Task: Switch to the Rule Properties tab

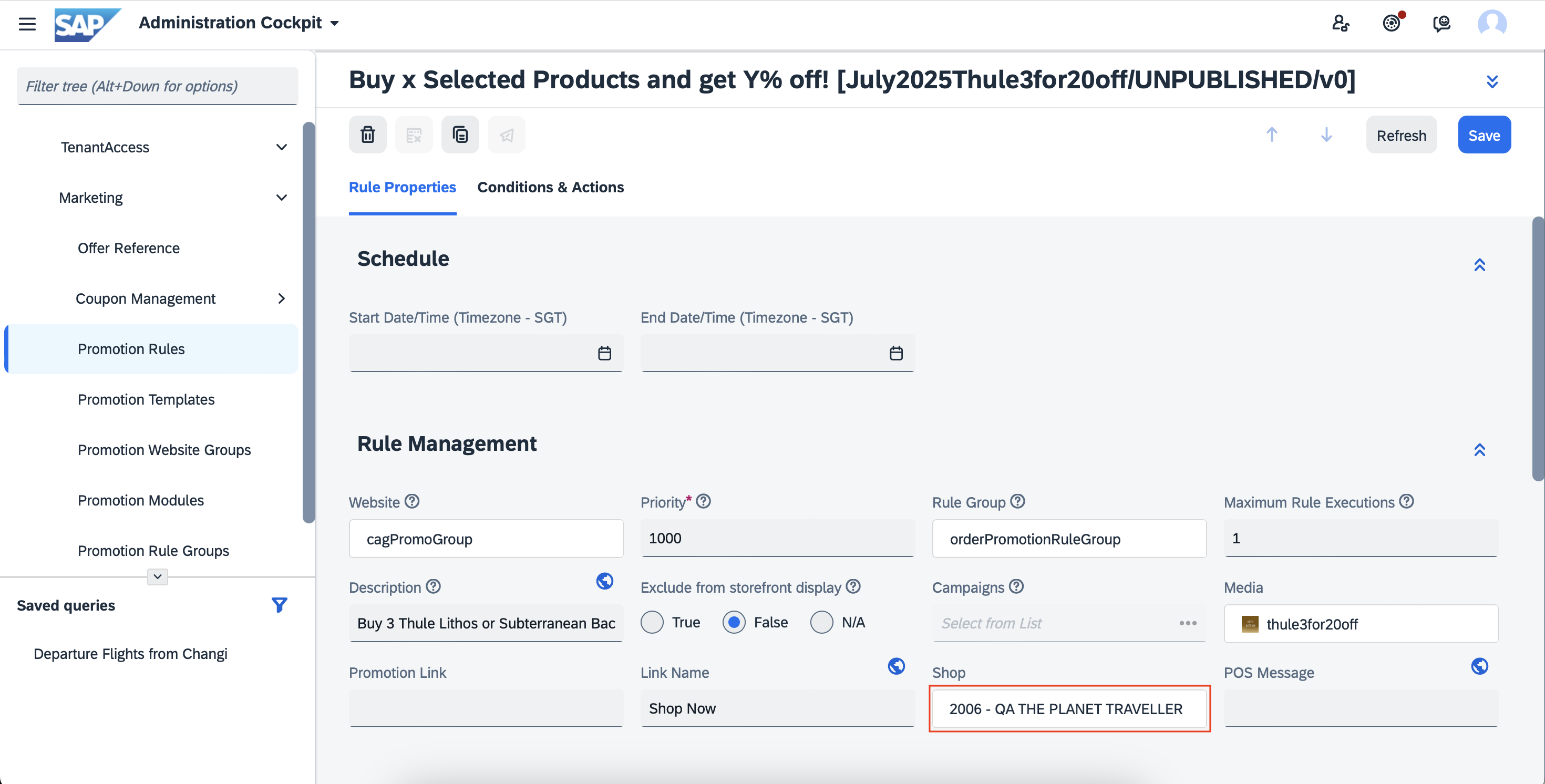Action: (x=403, y=187)
